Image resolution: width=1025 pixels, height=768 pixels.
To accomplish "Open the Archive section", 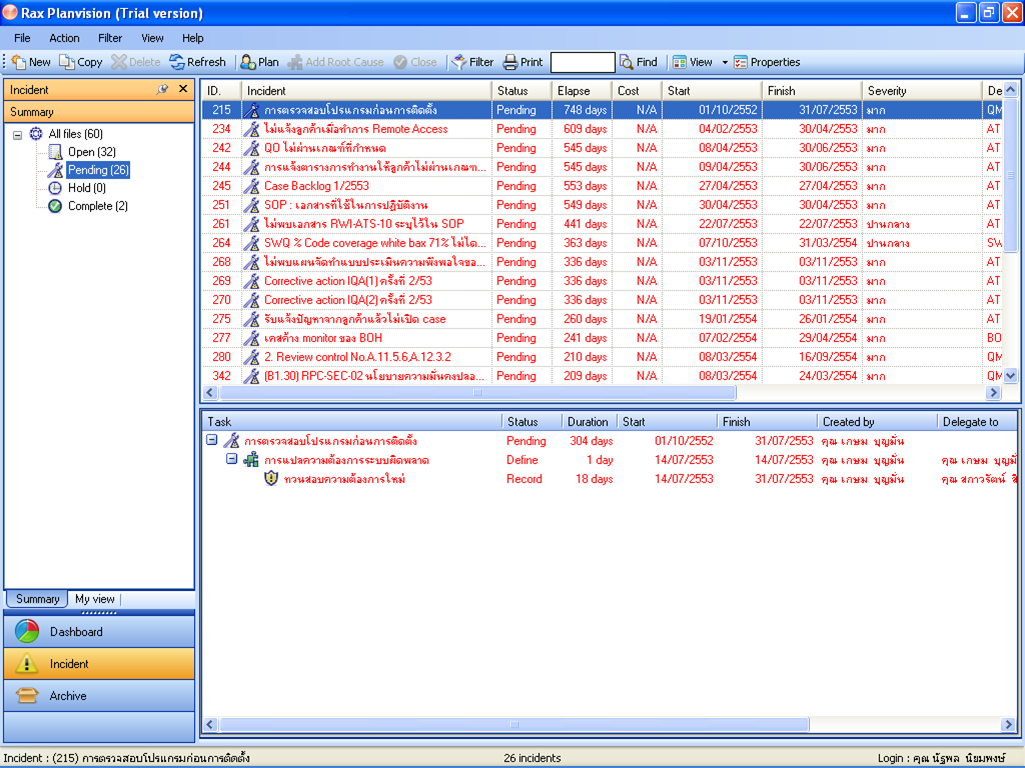I will point(99,695).
